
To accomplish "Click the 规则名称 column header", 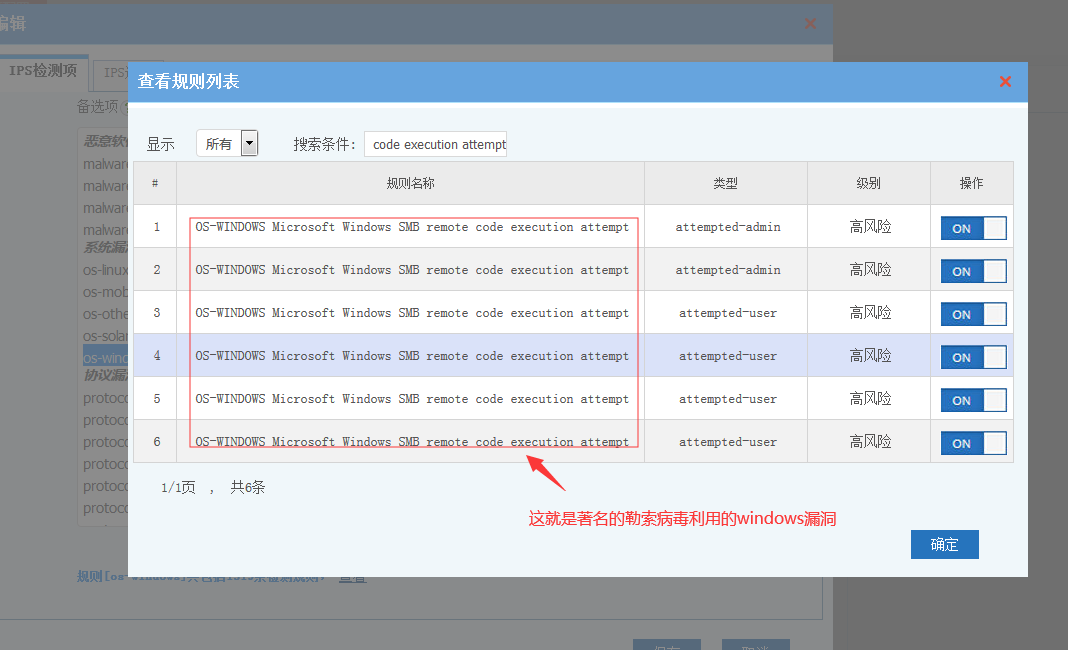I will (410, 183).
